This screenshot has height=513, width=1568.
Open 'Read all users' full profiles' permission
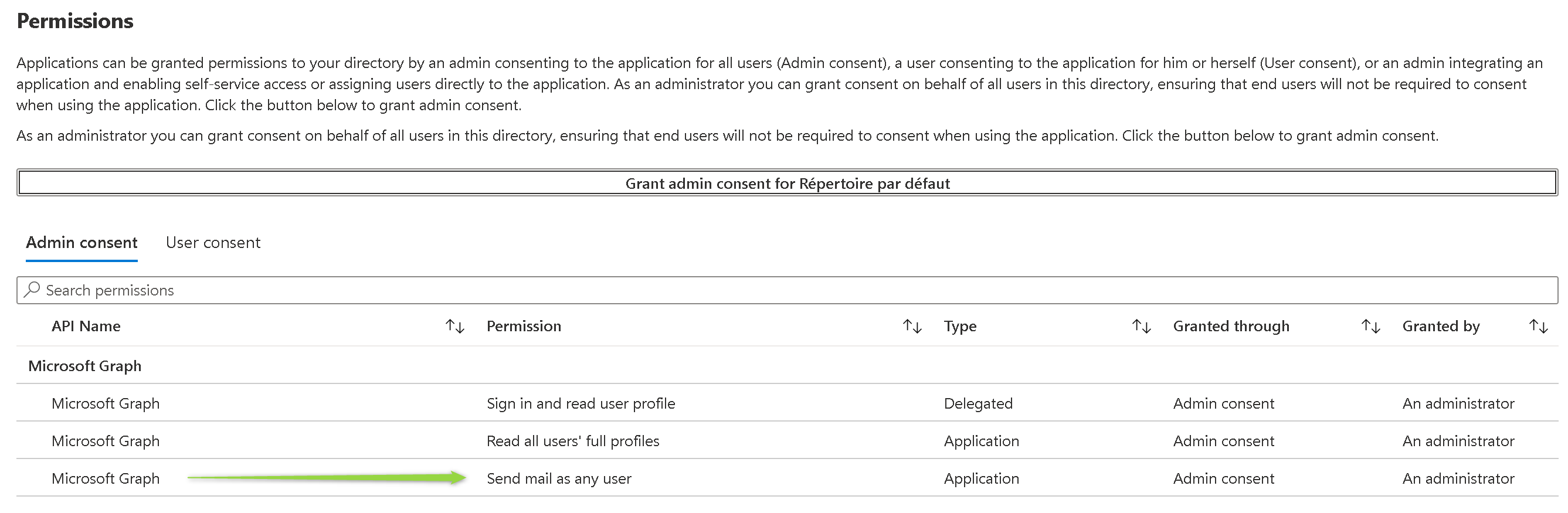point(573,441)
